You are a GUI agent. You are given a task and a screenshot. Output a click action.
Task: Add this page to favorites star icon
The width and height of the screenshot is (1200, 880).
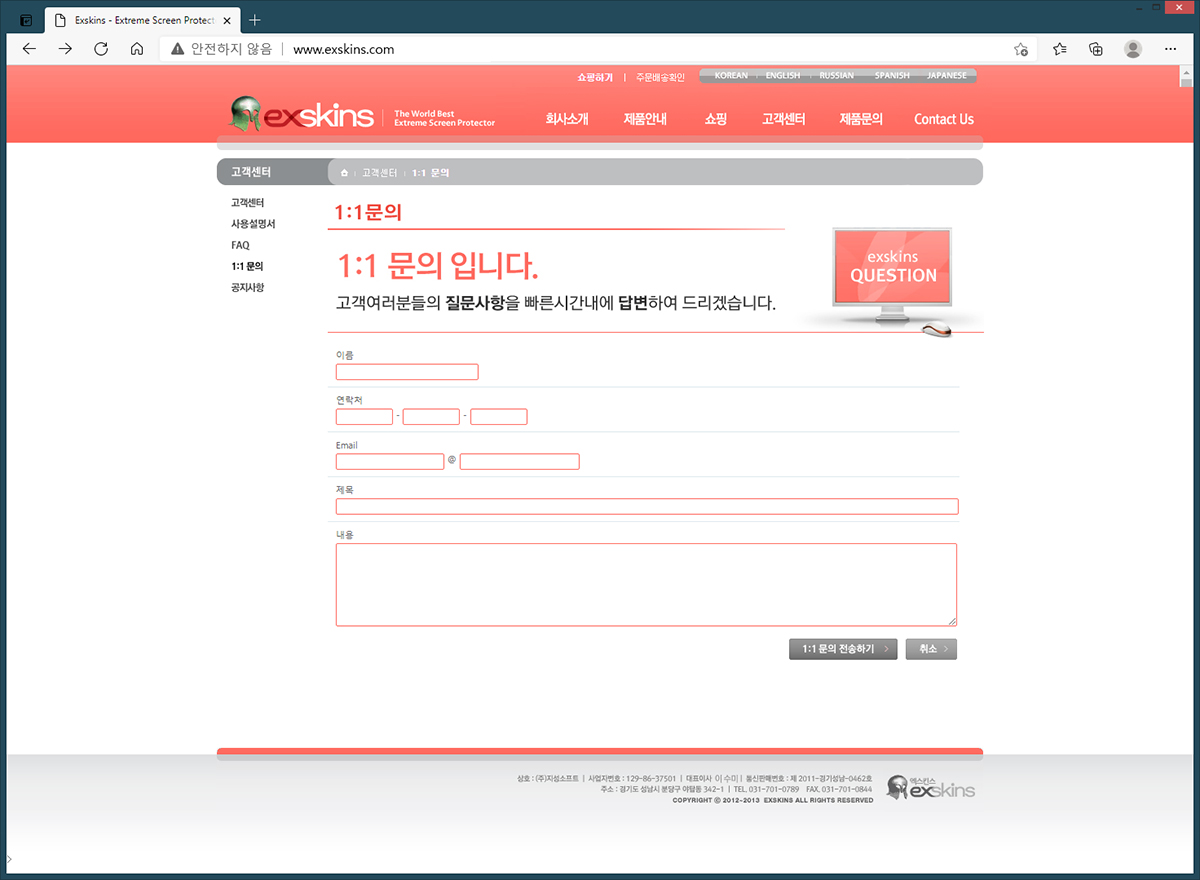click(x=1020, y=49)
